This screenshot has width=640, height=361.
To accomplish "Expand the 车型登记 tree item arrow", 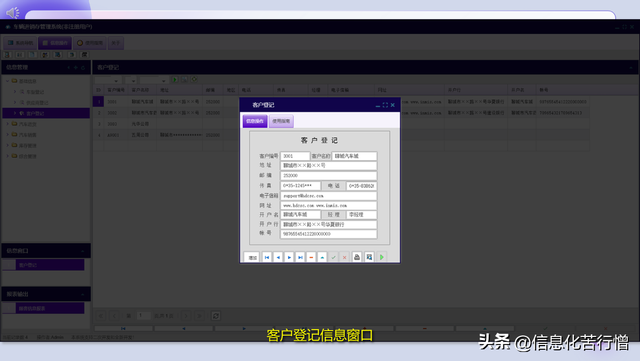I will (15, 92).
